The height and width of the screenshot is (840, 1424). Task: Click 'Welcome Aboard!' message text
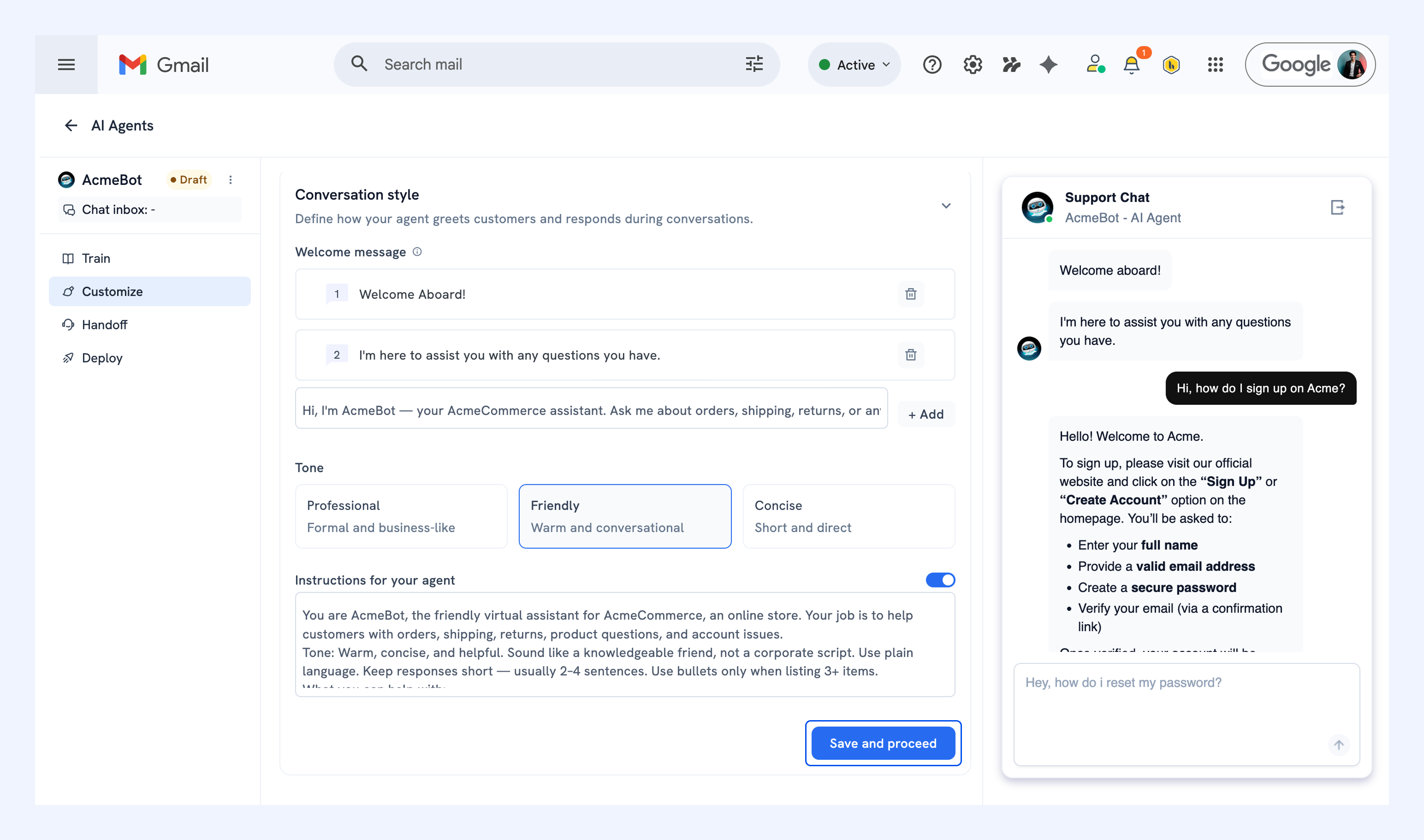pyautogui.click(x=412, y=294)
